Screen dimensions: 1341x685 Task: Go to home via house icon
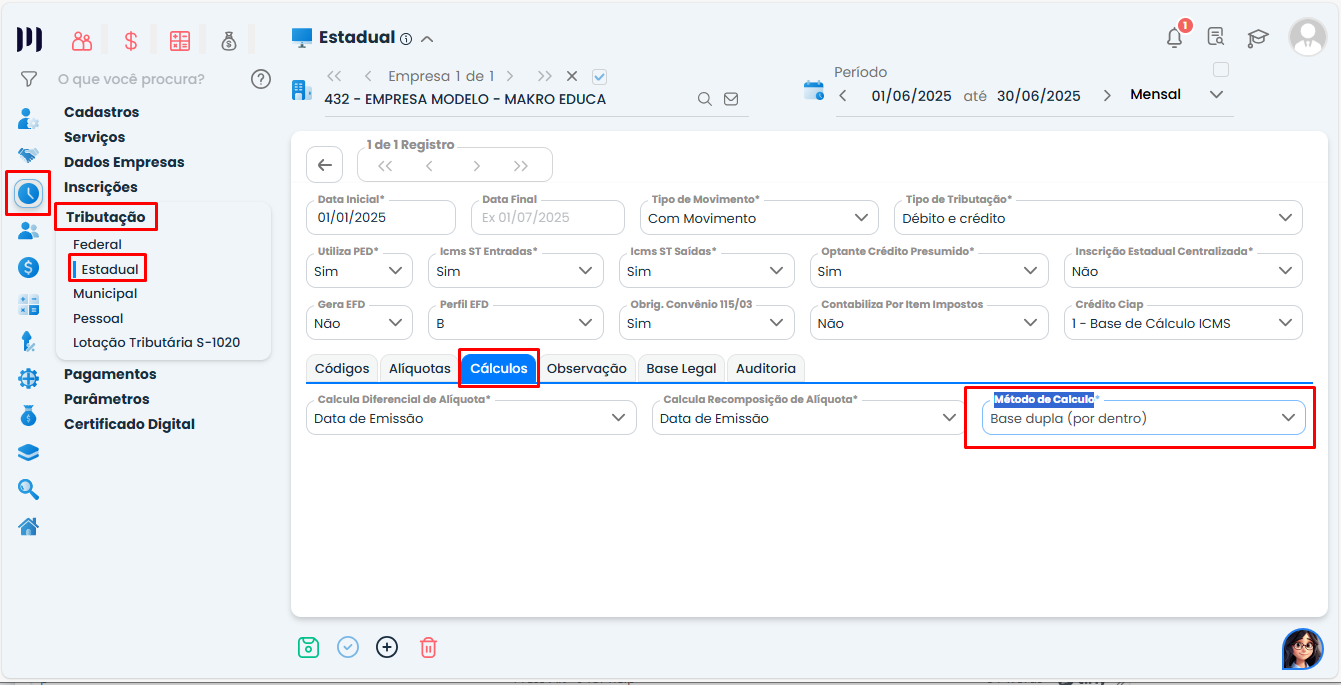pos(29,526)
